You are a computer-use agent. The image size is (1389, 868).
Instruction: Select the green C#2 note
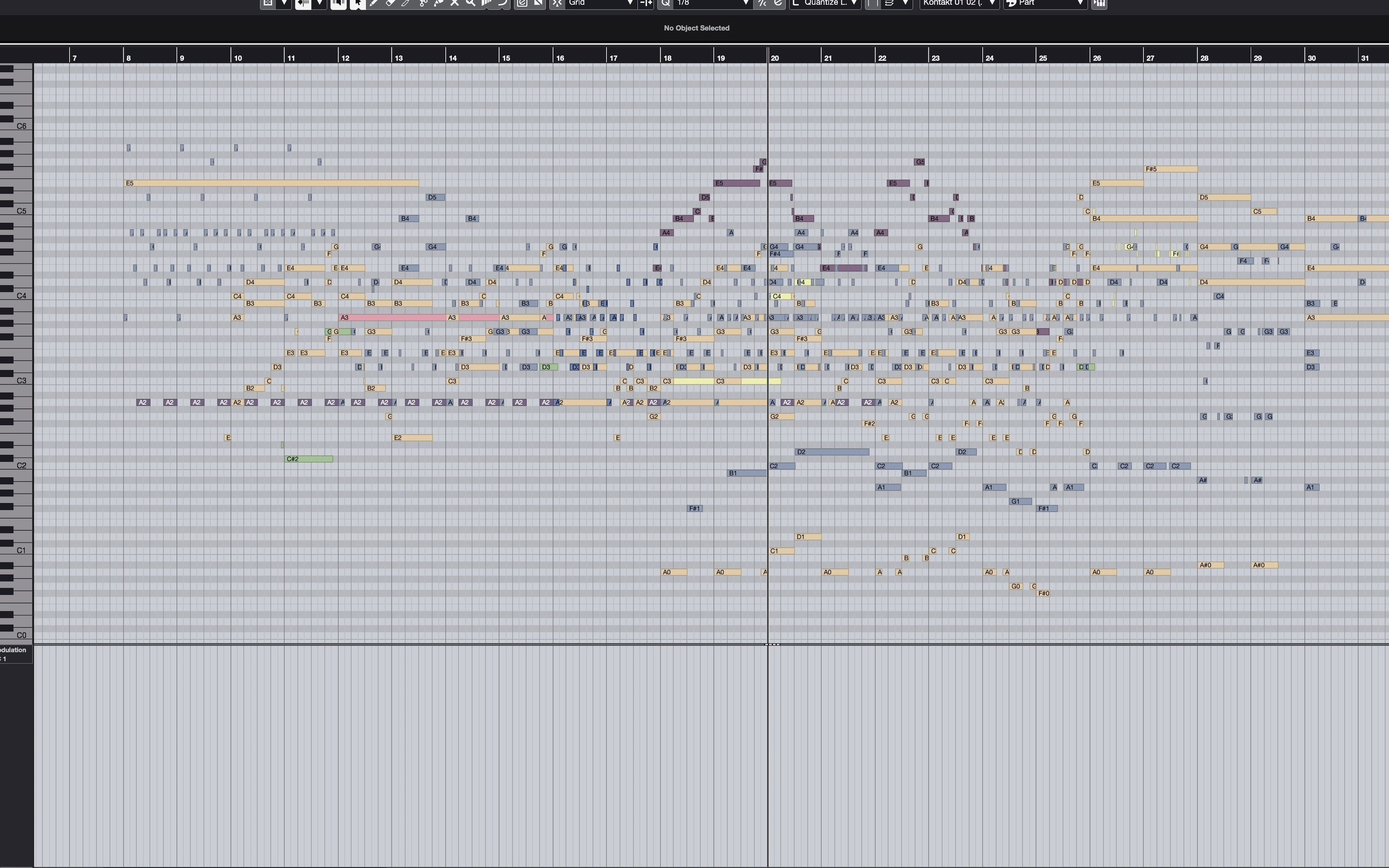(309, 459)
